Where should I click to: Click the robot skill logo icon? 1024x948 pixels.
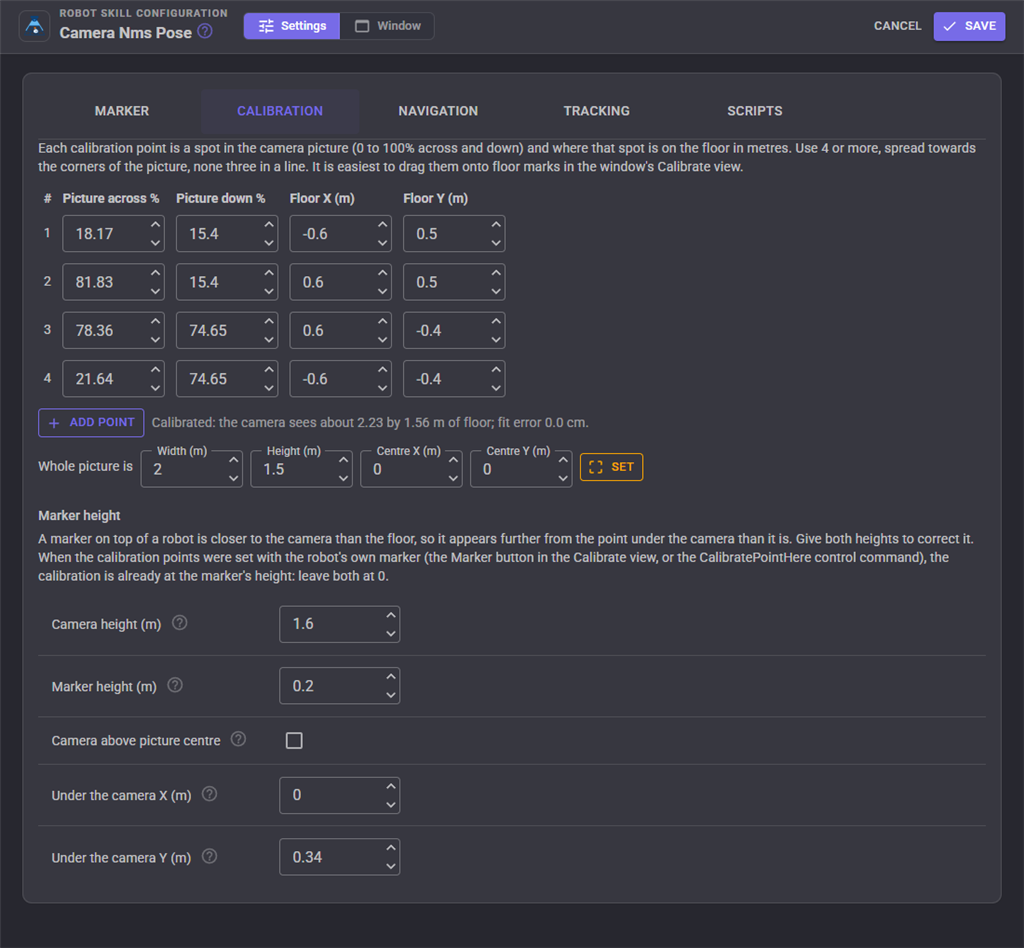pos(35,27)
